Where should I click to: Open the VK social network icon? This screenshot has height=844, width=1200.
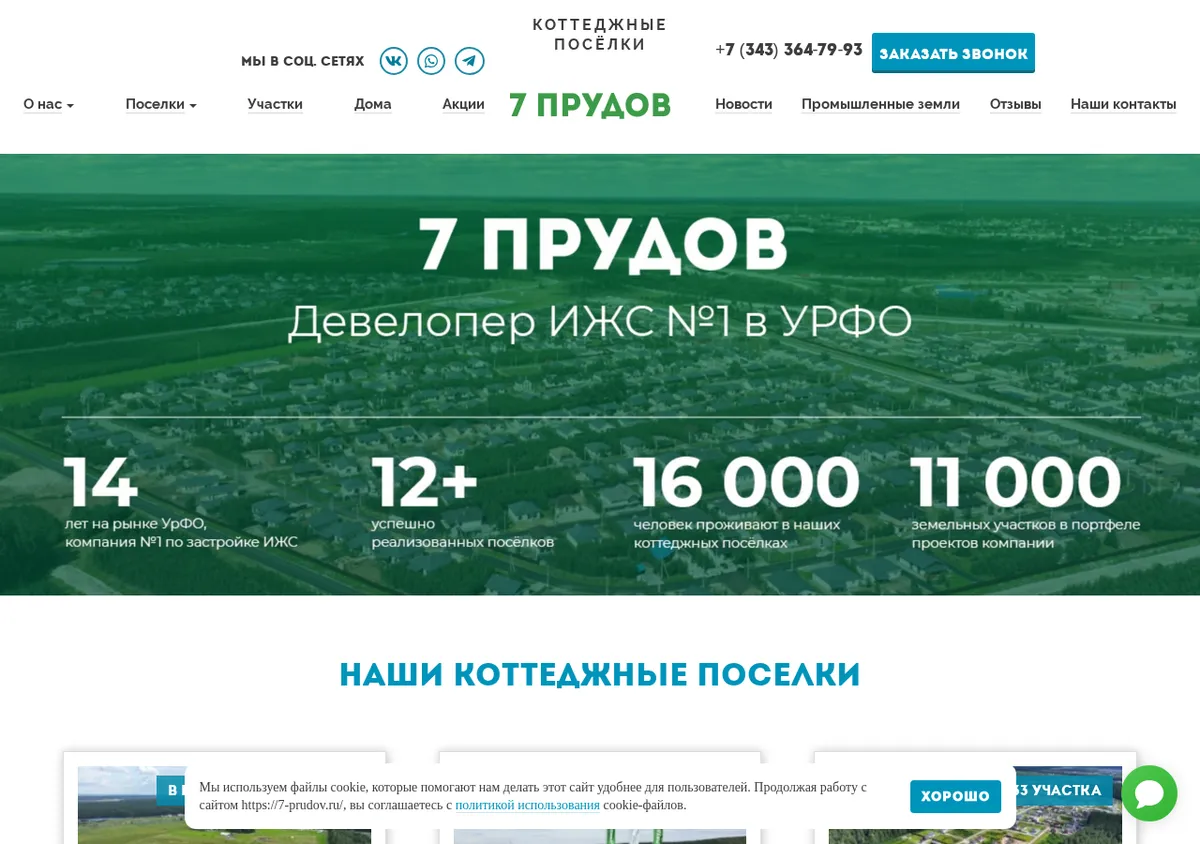point(394,61)
